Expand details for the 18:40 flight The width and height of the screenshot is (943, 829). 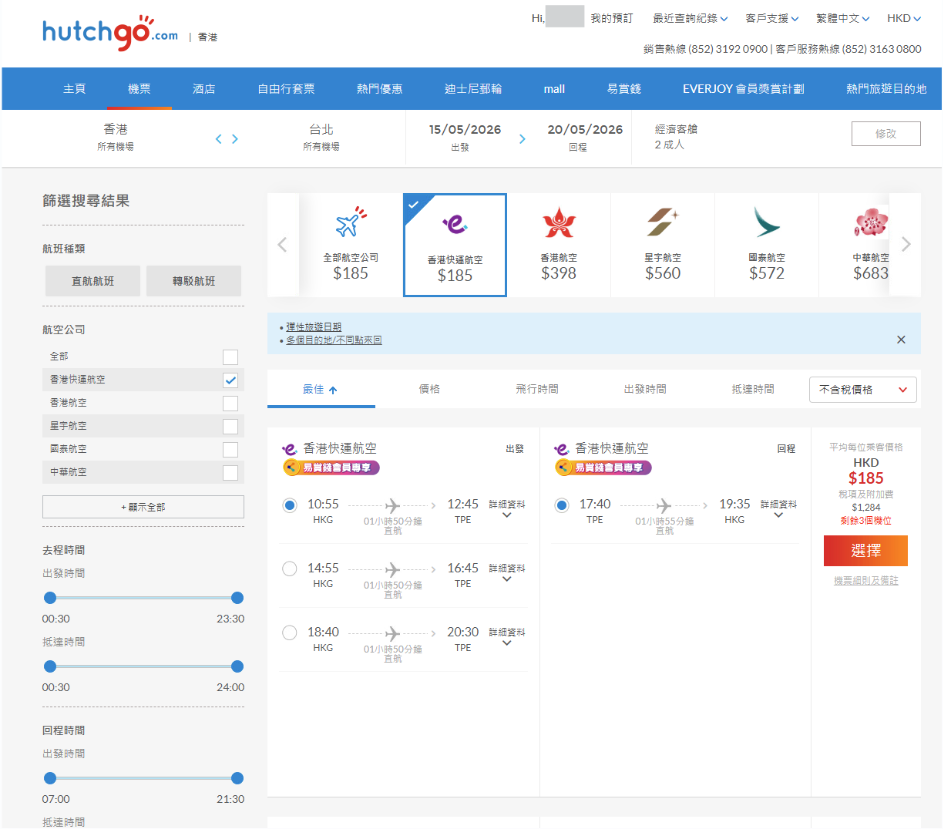coord(507,636)
